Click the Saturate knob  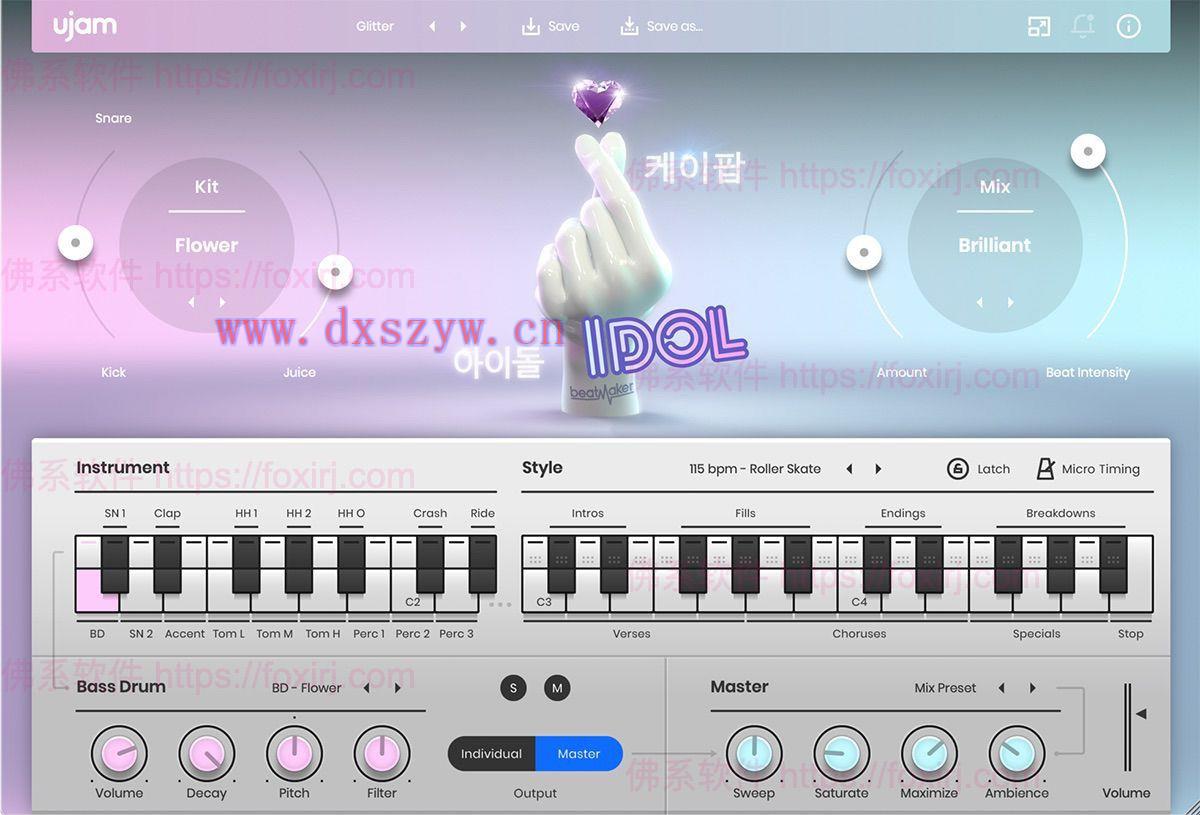(x=841, y=754)
